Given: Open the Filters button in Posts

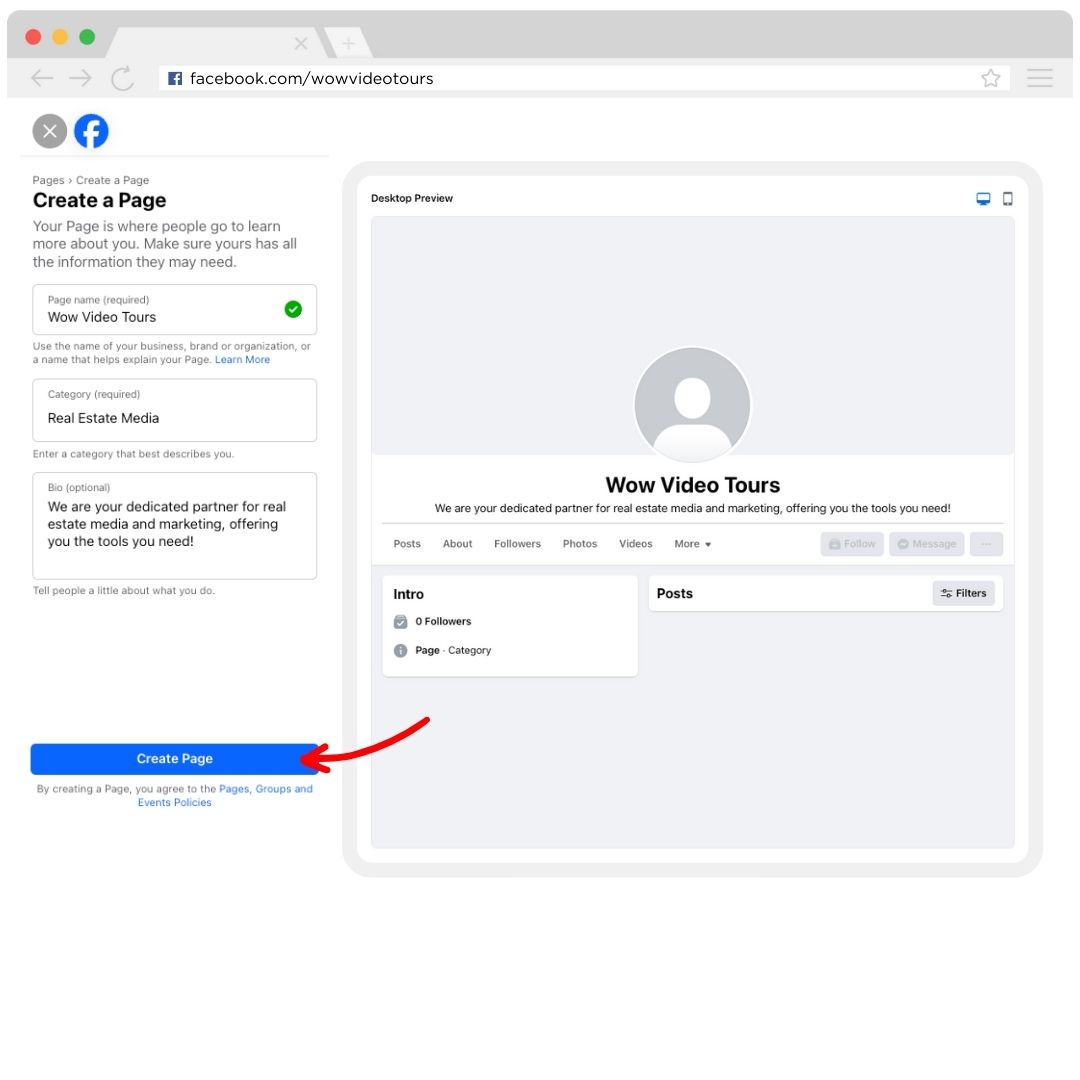Looking at the screenshot, I should tap(964, 594).
